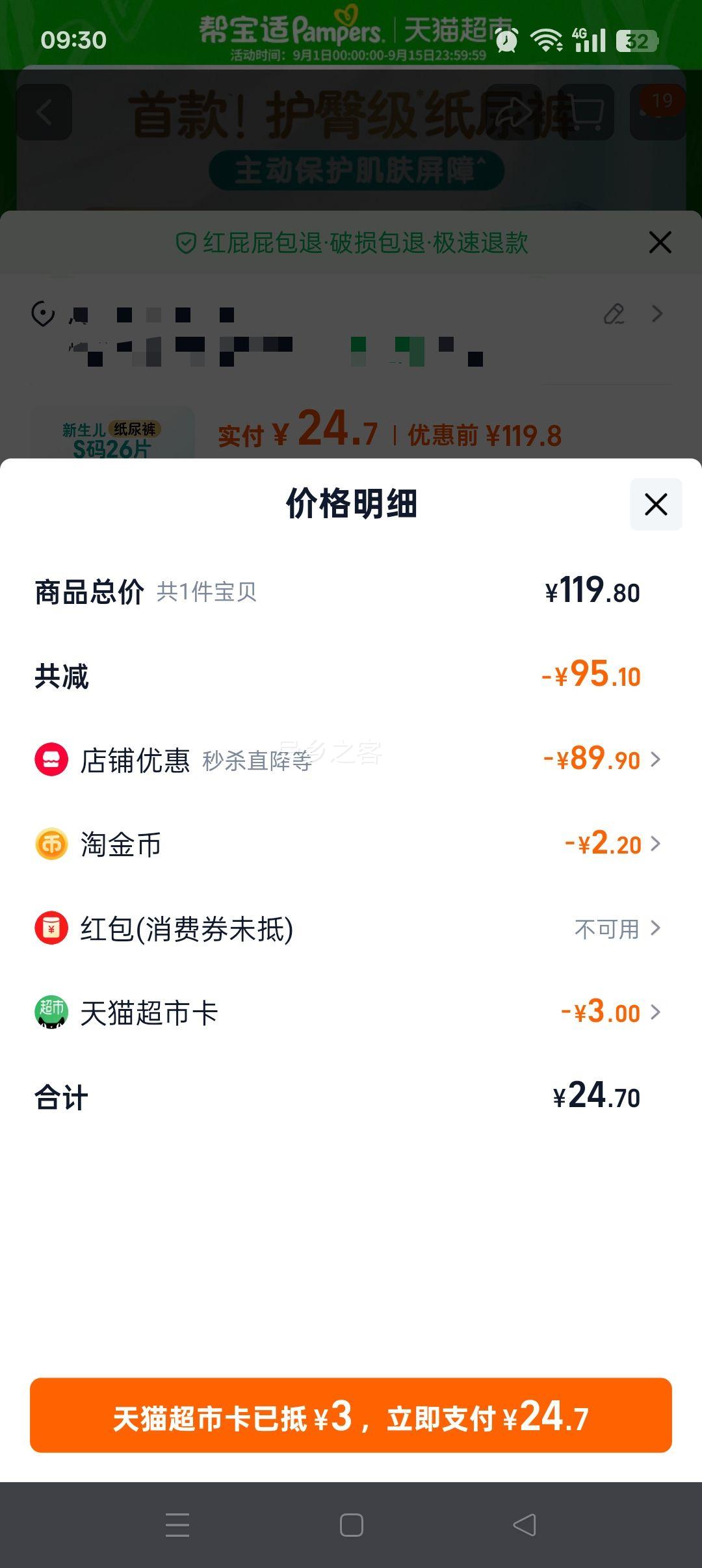The height and width of the screenshot is (1568, 702).
Task: Tap the 淘金币 gold coin icon
Action: pyautogui.click(x=51, y=844)
